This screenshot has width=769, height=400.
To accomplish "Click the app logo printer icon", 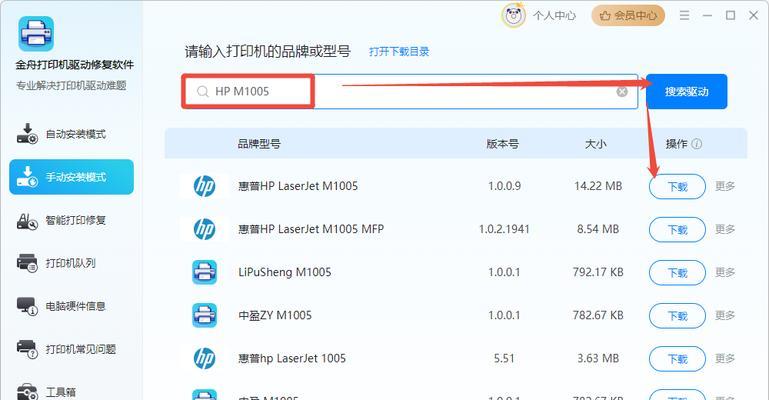I will point(36,33).
